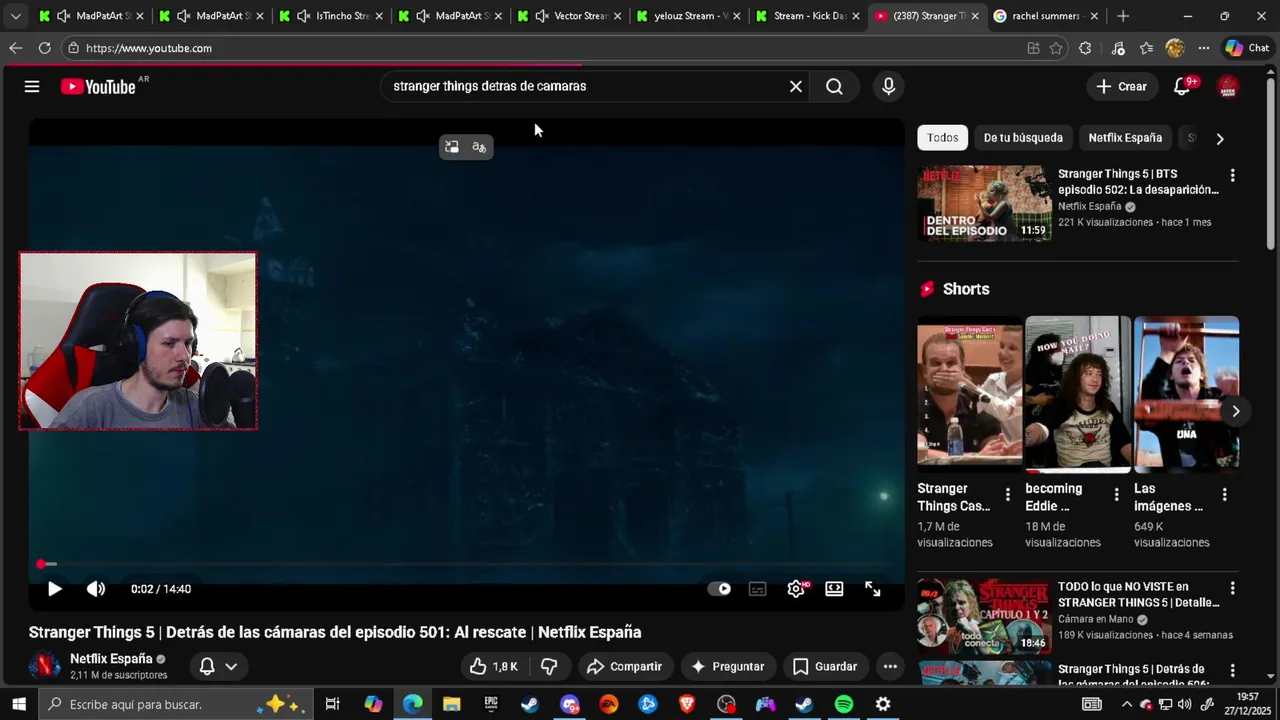Open the Netflix España channel avatar
Image resolution: width=1280 pixels, height=720 pixels.
[x=44, y=666]
